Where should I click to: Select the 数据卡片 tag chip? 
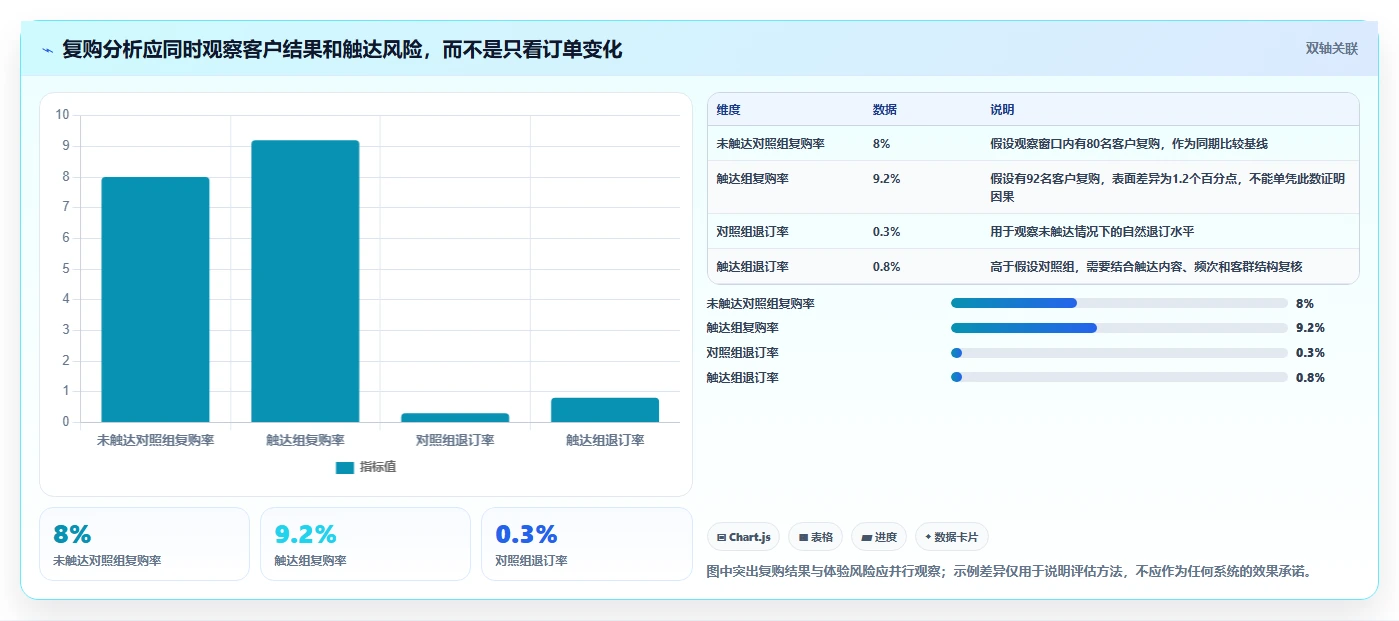[x=952, y=537]
